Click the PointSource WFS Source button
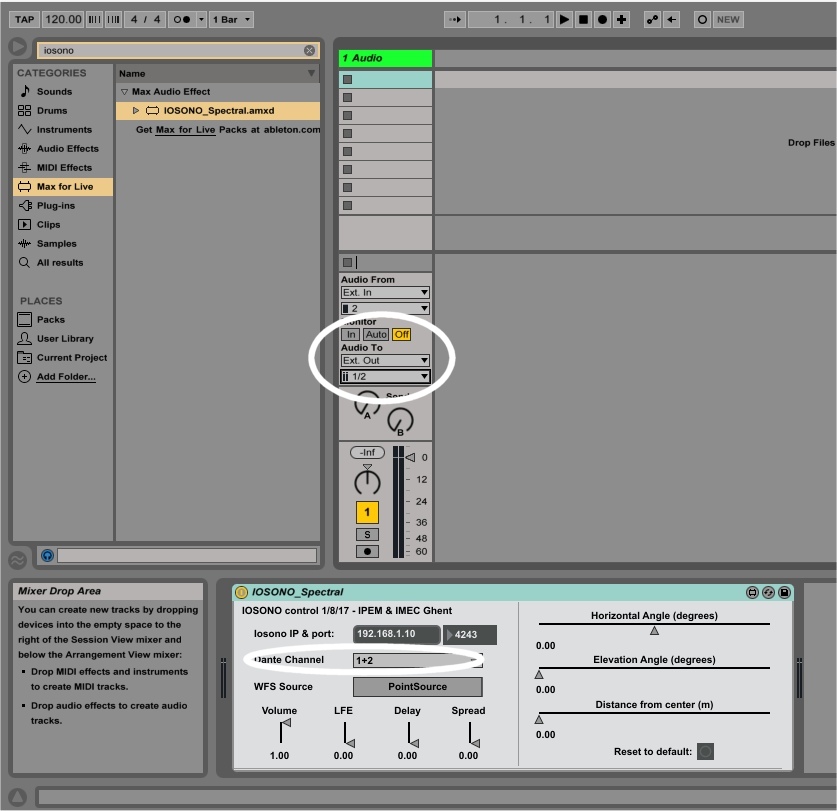The width and height of the screenshot is (837, 811). pyautogui.click(x=417, y=687)
